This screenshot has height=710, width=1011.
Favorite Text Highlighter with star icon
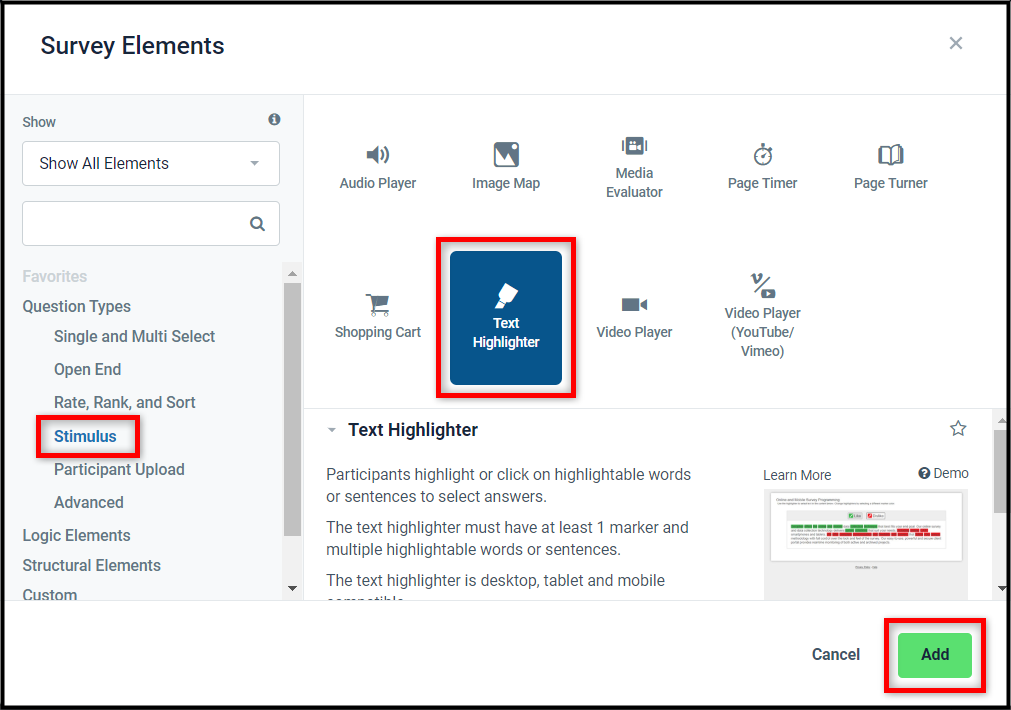(958, 428)
